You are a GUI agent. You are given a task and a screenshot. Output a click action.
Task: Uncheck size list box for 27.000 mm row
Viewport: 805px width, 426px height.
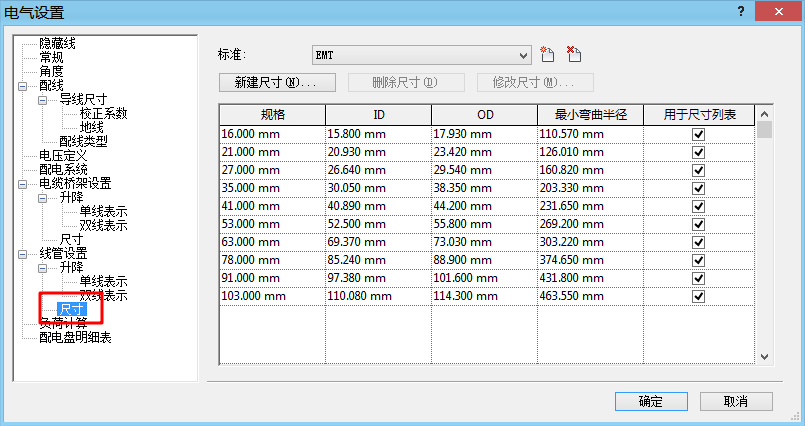pos(698,170)
